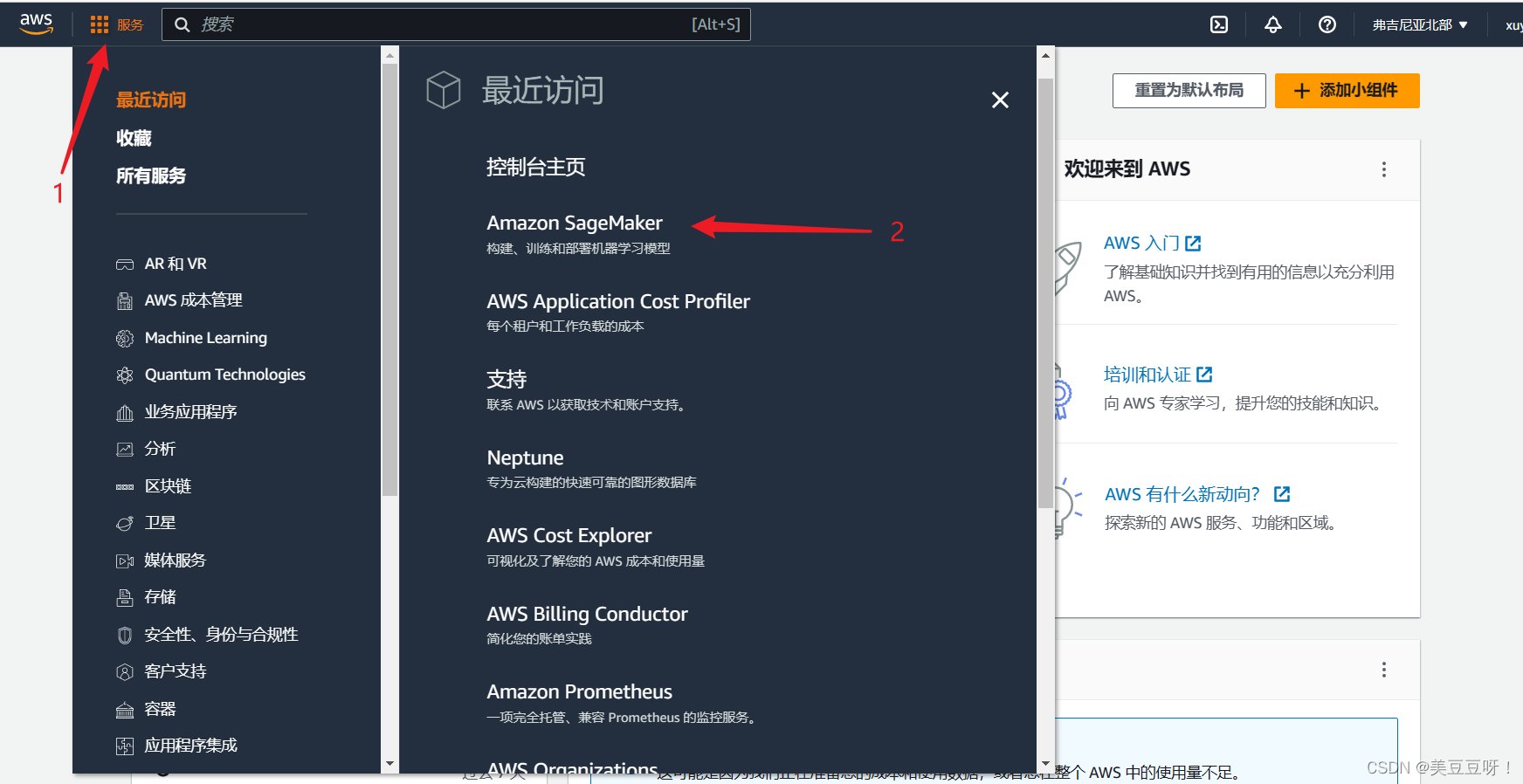Click the 服务 label in top bar
This screenshot has width=1523, height=784.
pos(130,24)
